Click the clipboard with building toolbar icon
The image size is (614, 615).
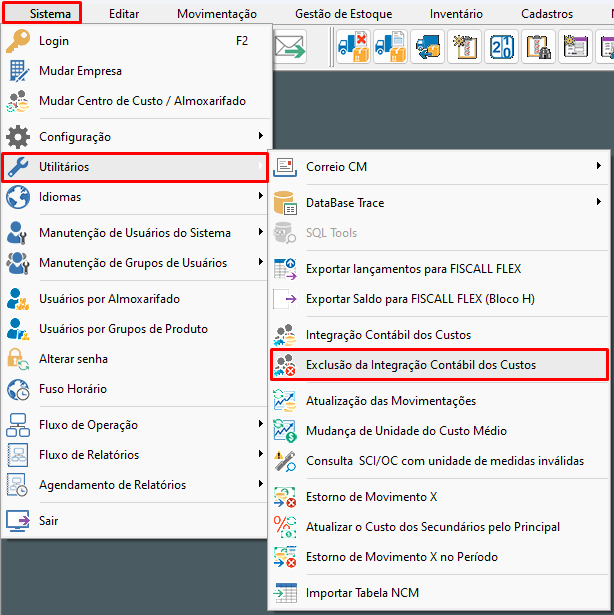click(538, 47)
